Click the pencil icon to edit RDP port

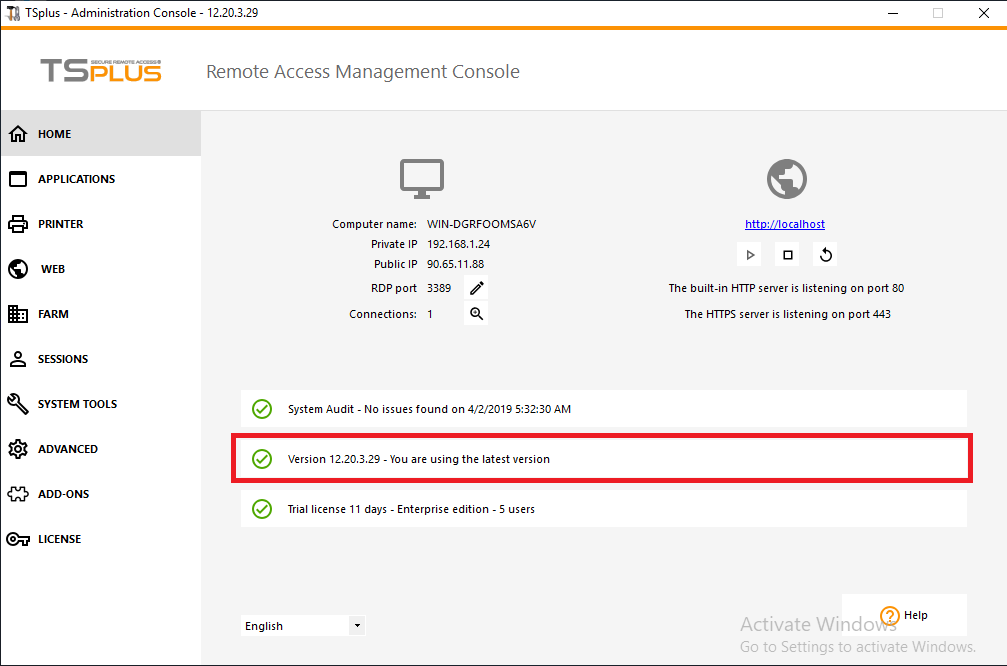tap(477, 288)
